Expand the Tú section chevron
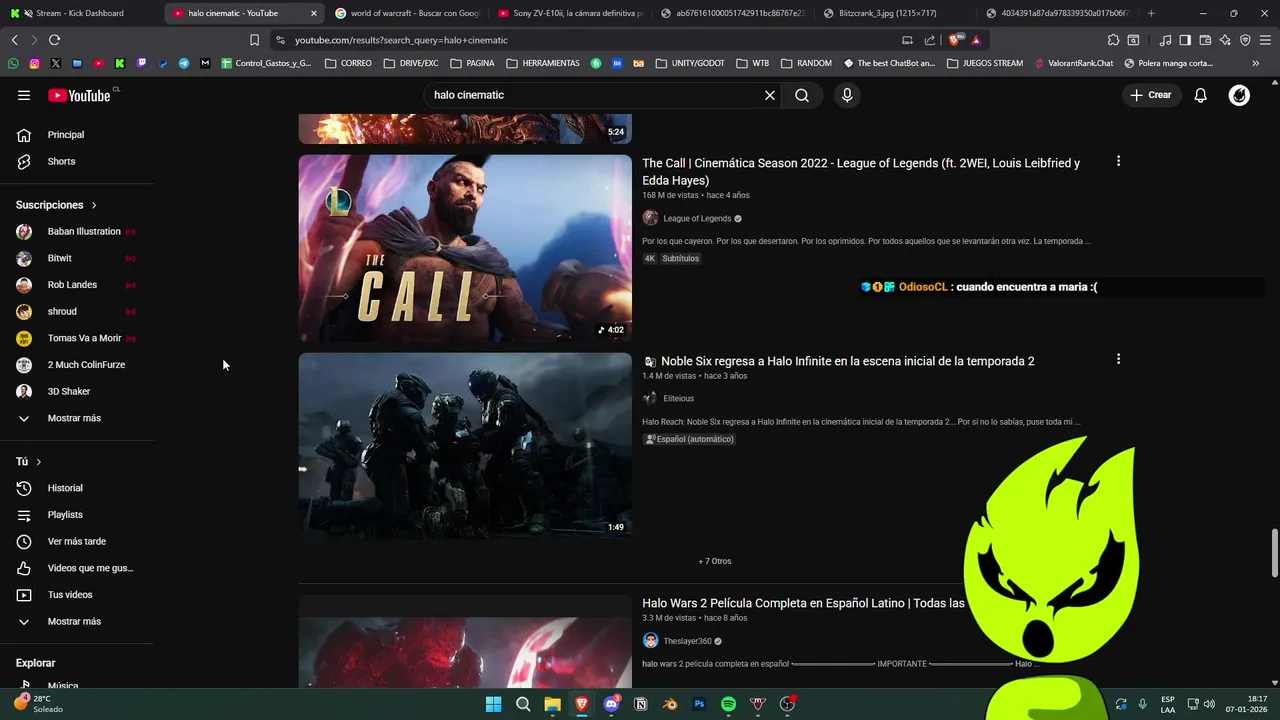1280x720 pixels. coord(39,462)
